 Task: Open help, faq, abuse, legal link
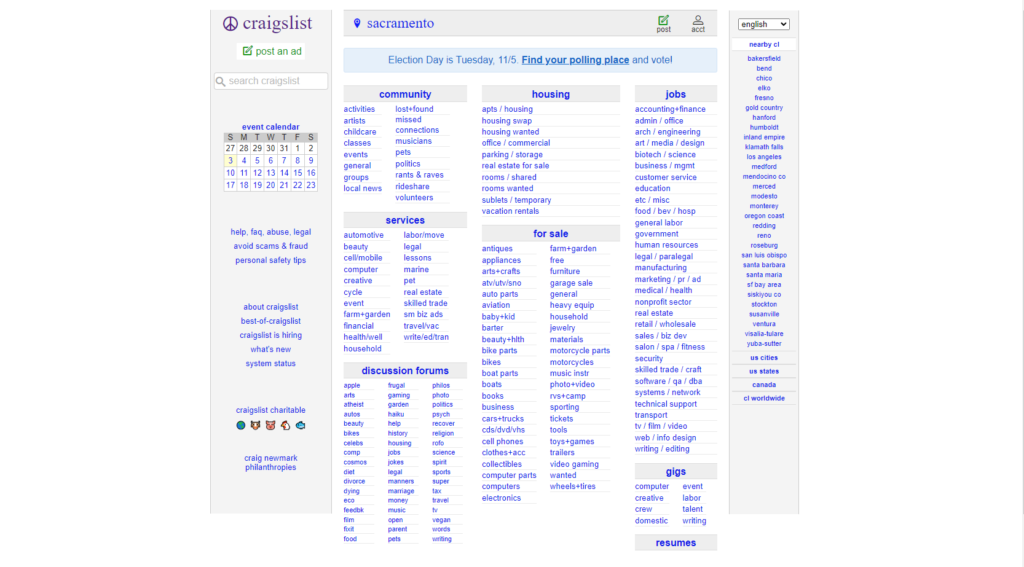(x=270, y=232)
